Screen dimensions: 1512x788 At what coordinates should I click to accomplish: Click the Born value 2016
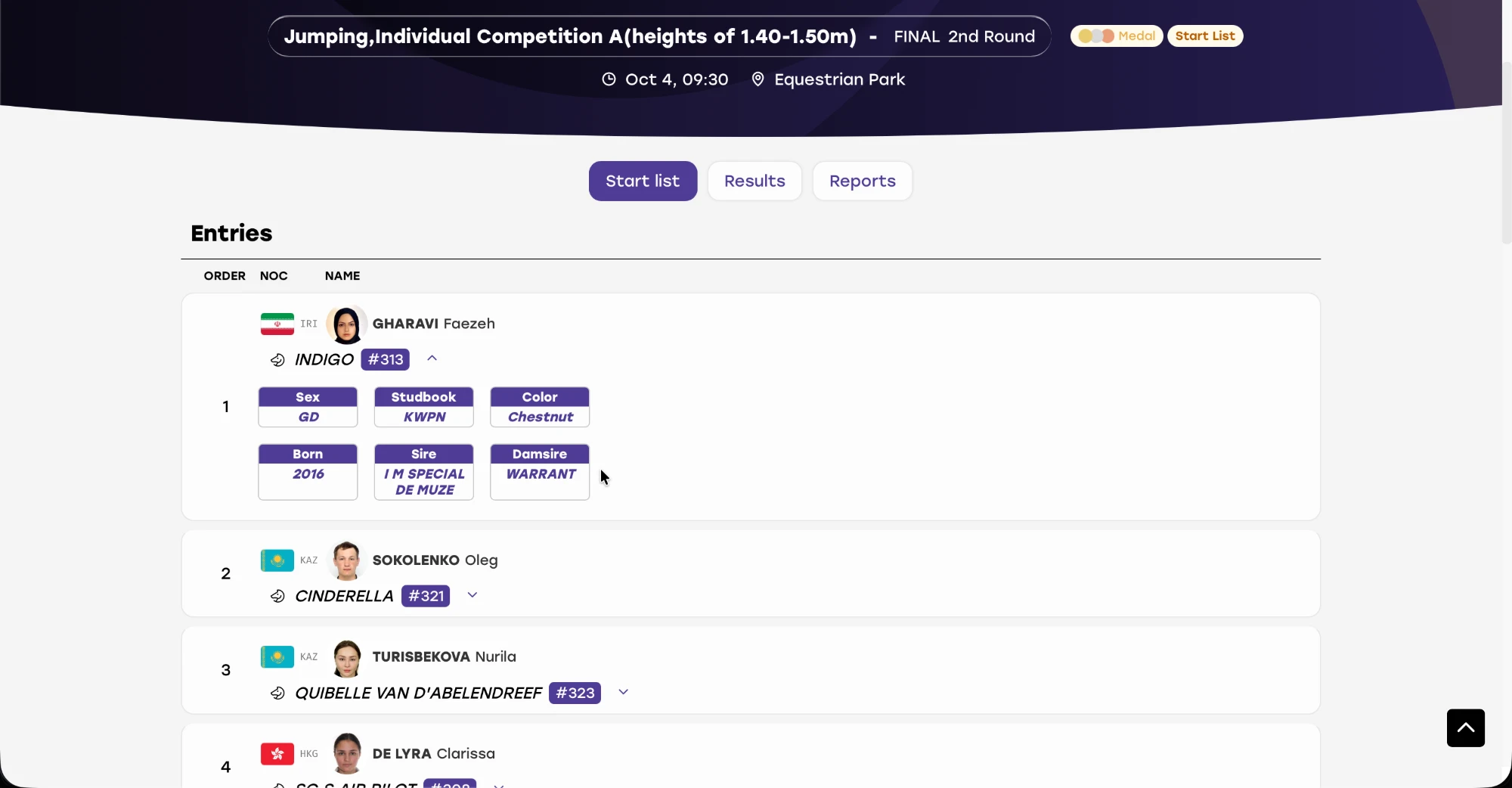(x=308, y=474)
